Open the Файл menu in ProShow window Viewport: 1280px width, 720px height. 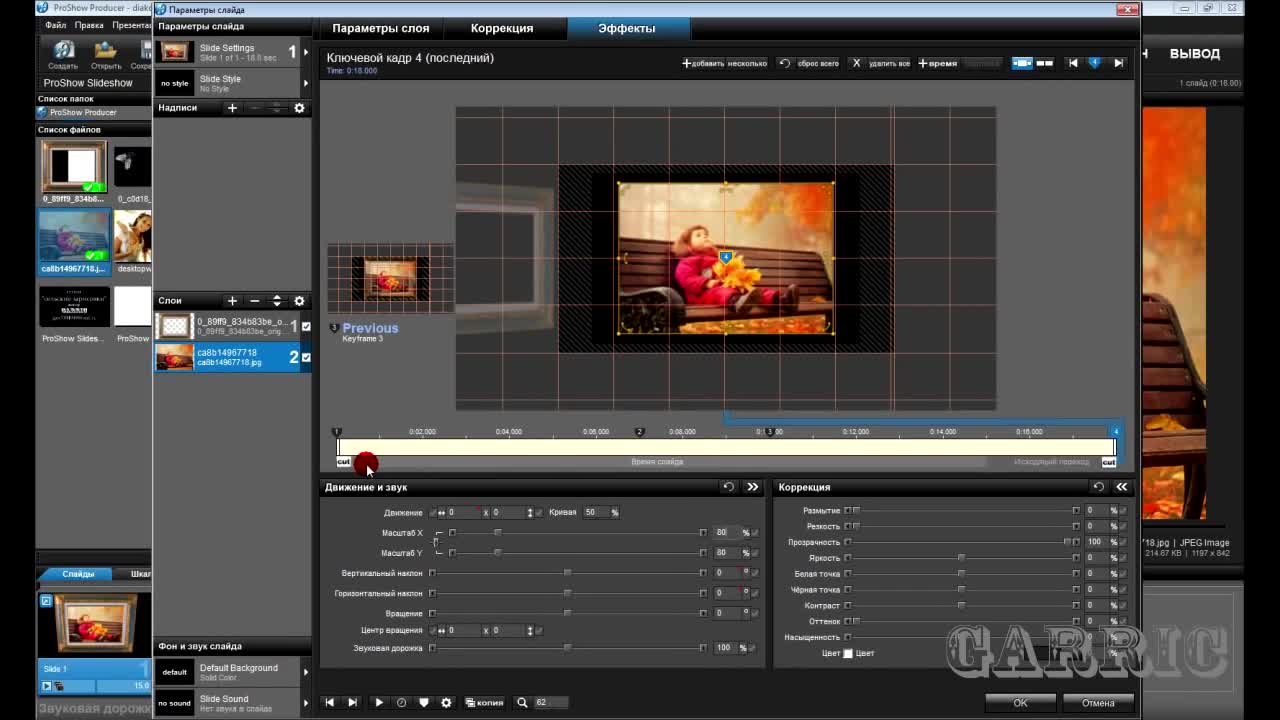55,24
